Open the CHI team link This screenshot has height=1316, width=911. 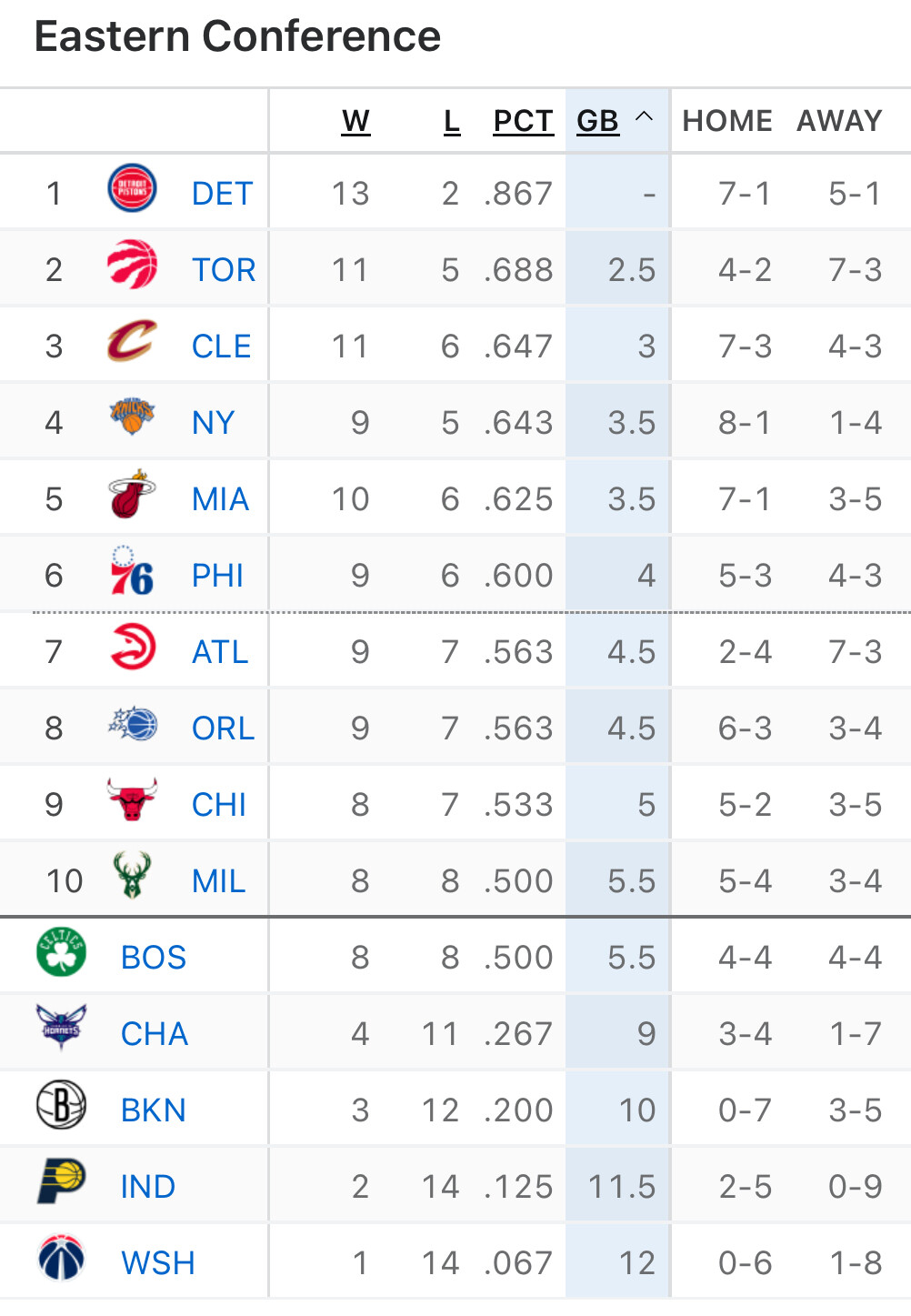219,805
